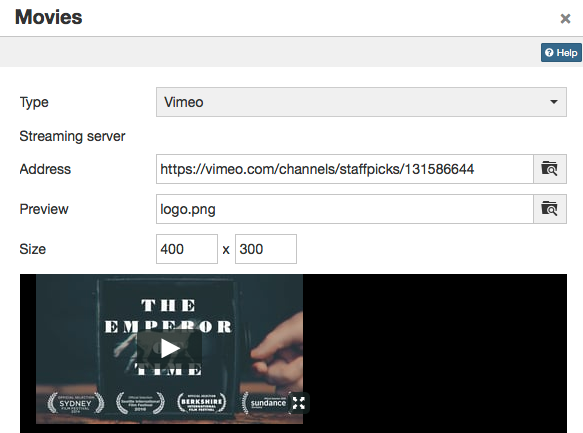583x433 pixels.
Task: Click the height field showing 300
Action: [x=266, y=249]
